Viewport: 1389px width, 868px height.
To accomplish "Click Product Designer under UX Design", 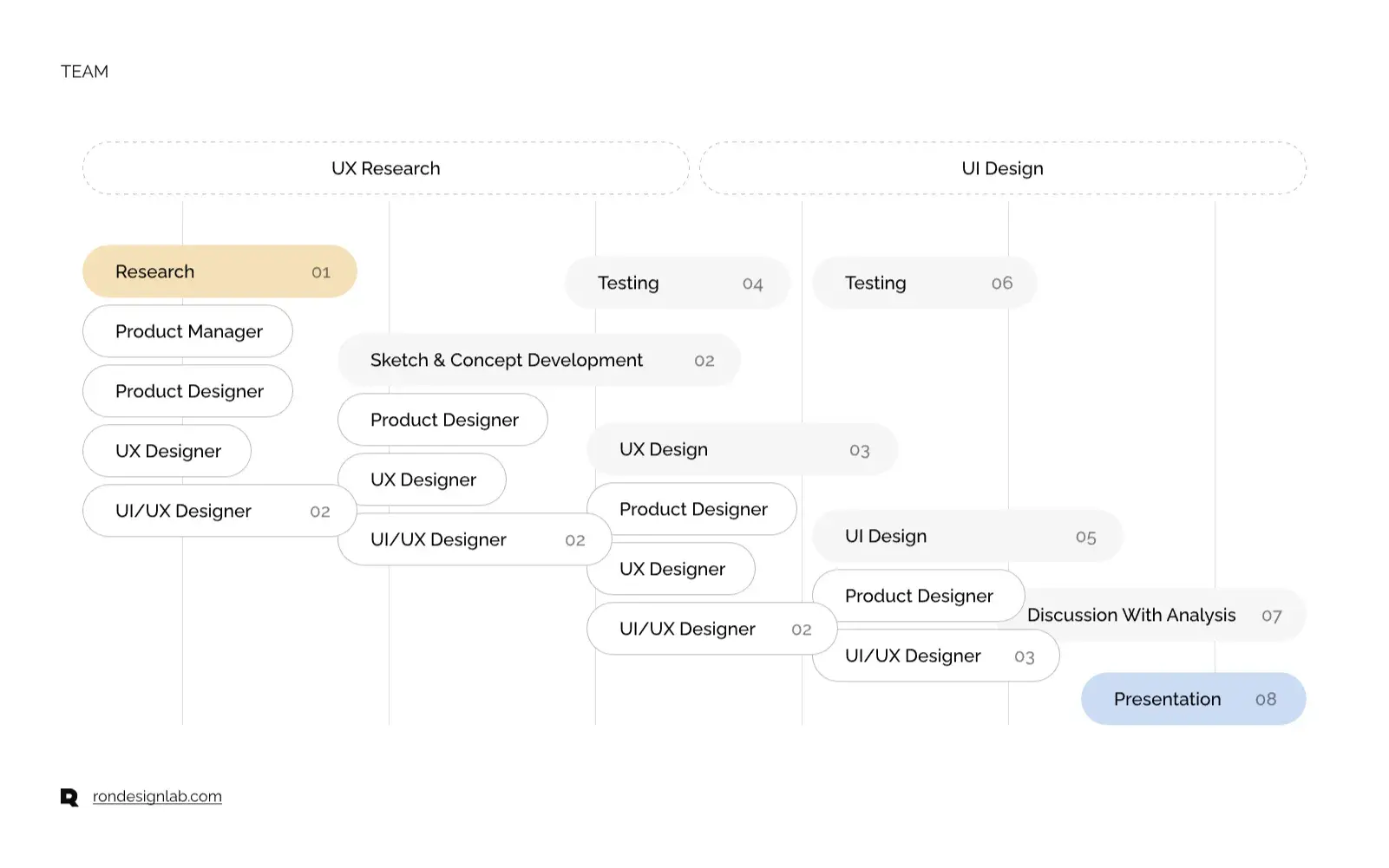I will [691, 509].
